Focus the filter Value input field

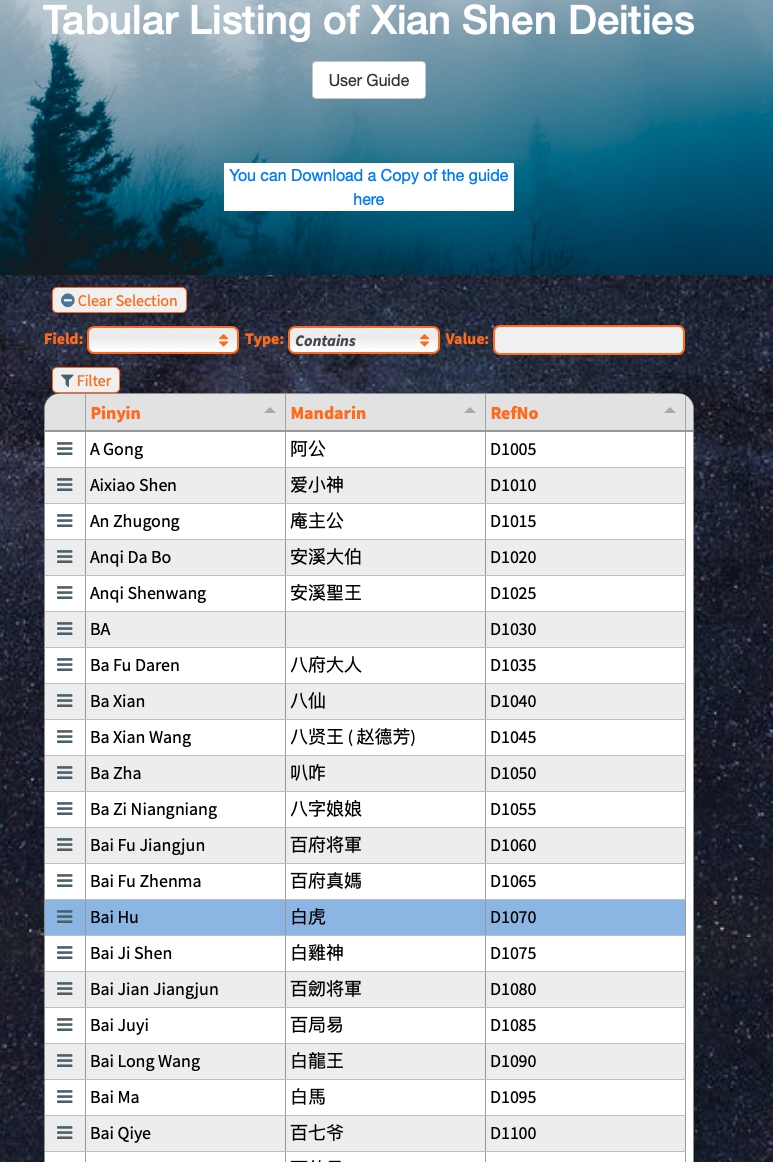589,340
